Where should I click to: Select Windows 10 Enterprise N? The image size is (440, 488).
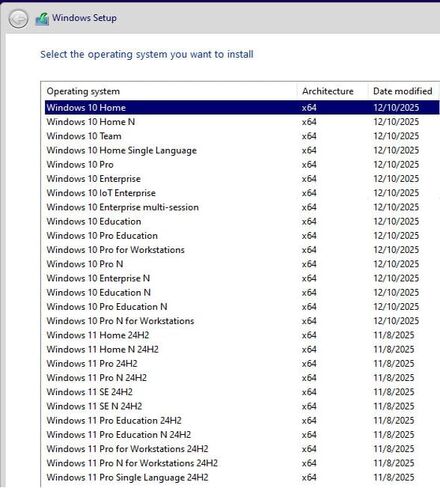(x=242, y=278)
